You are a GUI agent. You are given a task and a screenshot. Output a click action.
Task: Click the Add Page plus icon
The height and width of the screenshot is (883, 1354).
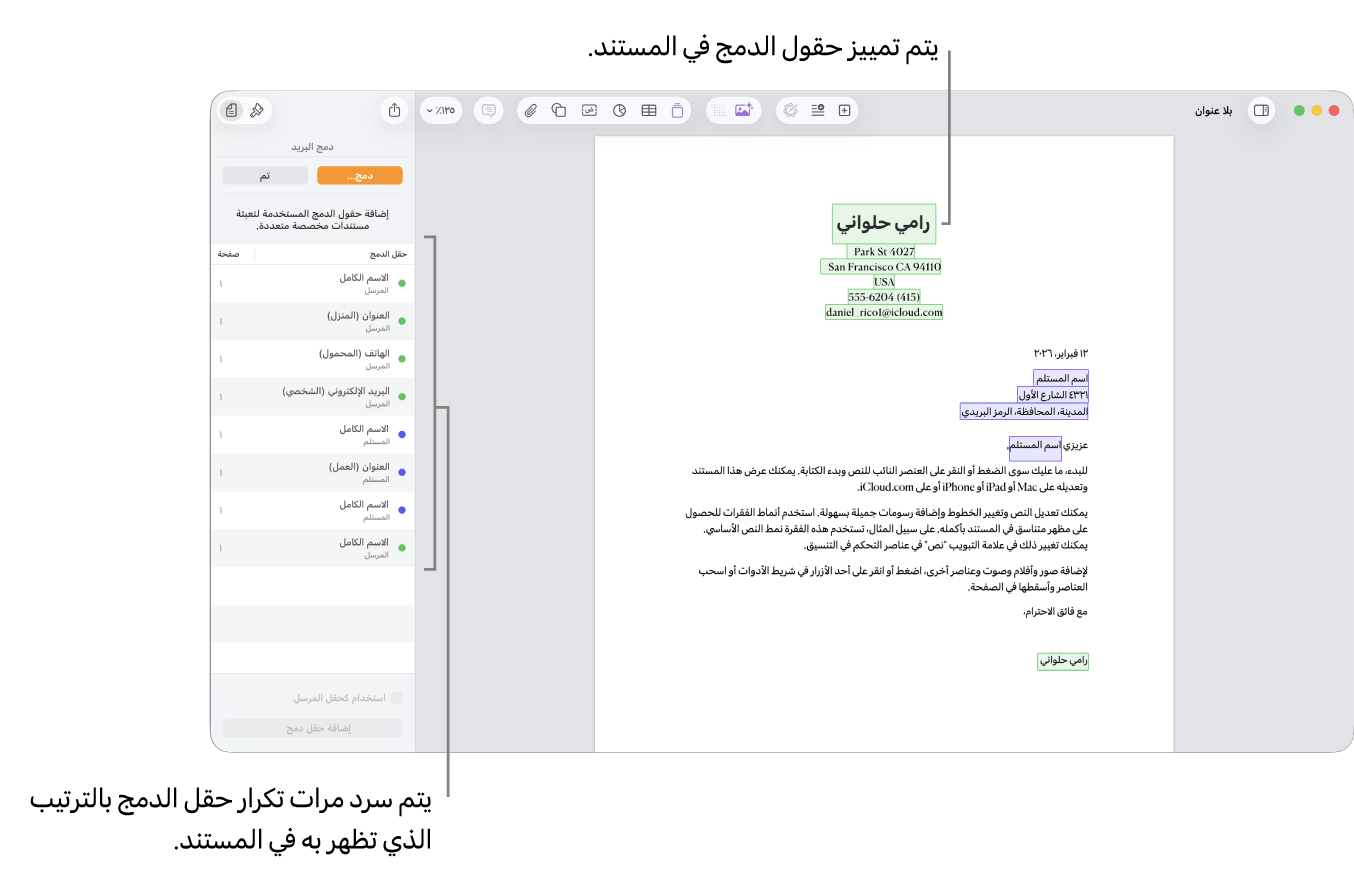[844, 110]
